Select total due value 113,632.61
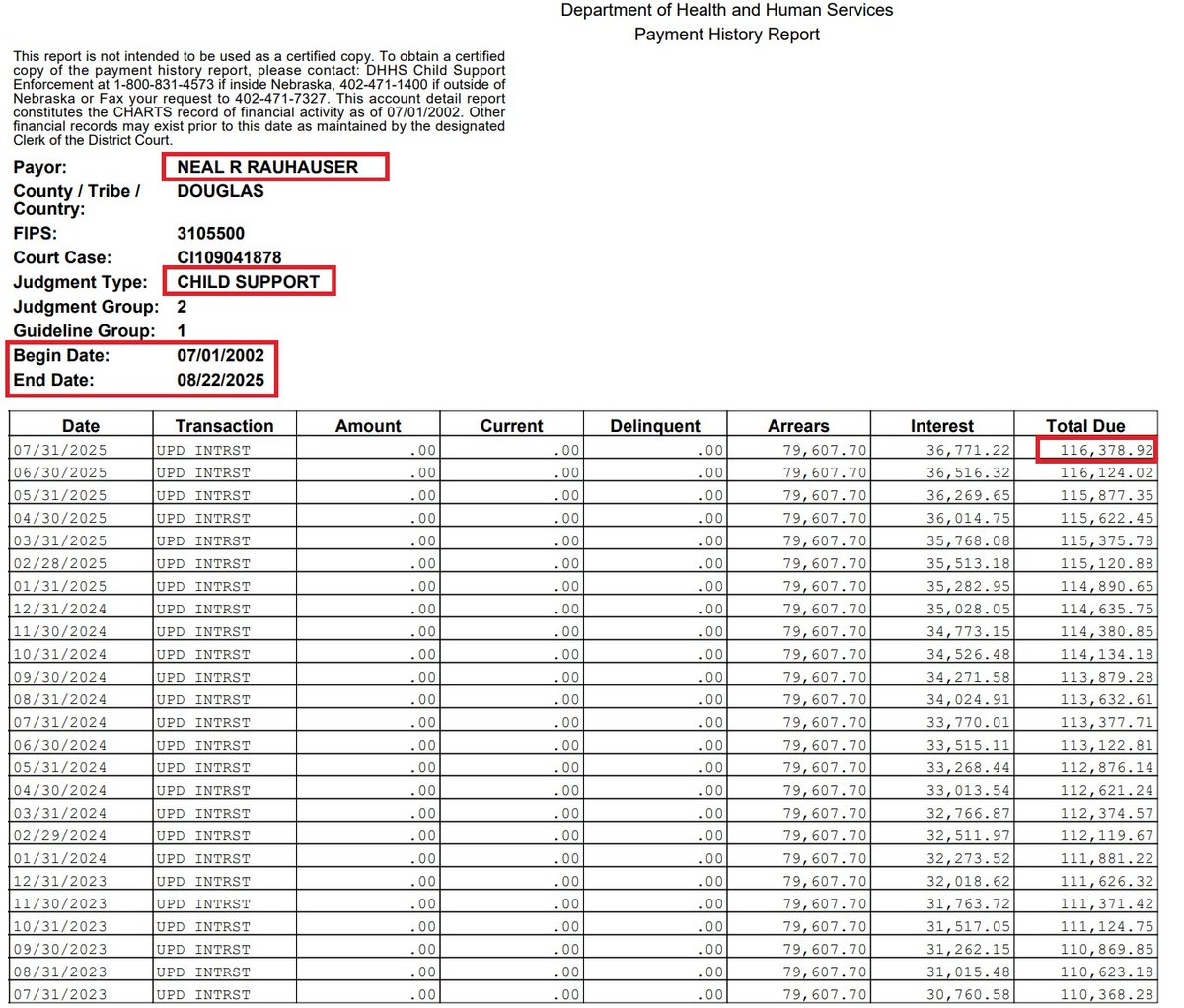1184x1008 pixels. pyautogui.click(x=1107, y=699)
